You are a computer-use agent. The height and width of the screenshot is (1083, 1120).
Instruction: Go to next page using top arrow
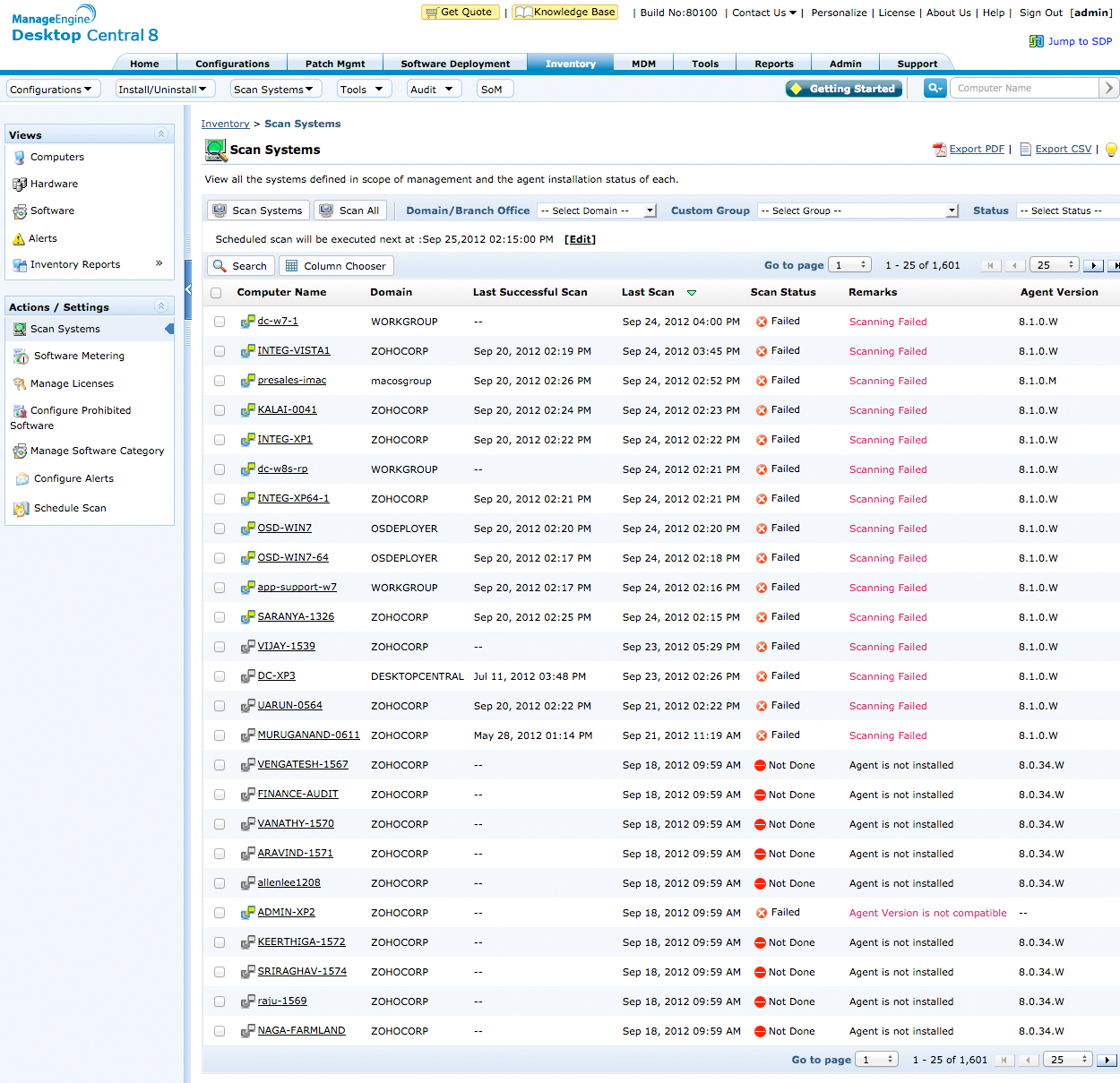1093,266
